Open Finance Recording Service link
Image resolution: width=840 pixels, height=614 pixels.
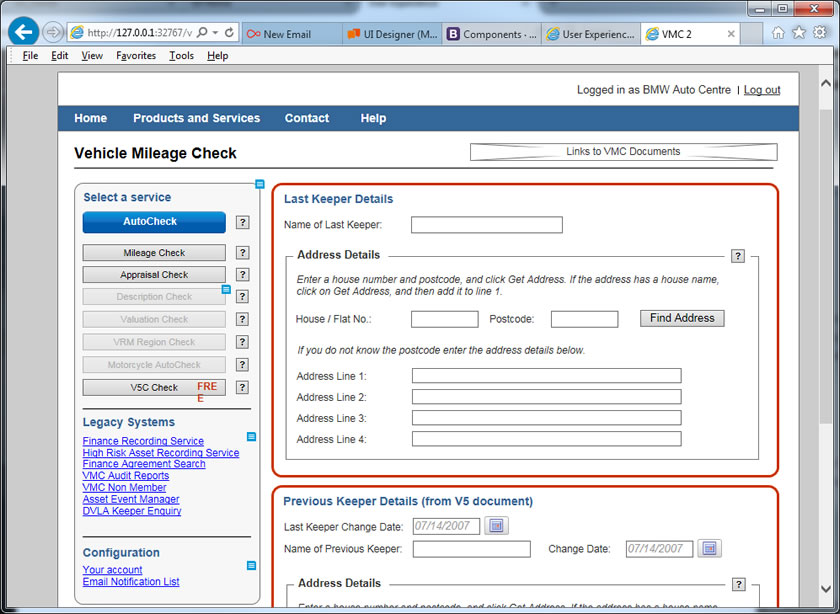point(143,441)
